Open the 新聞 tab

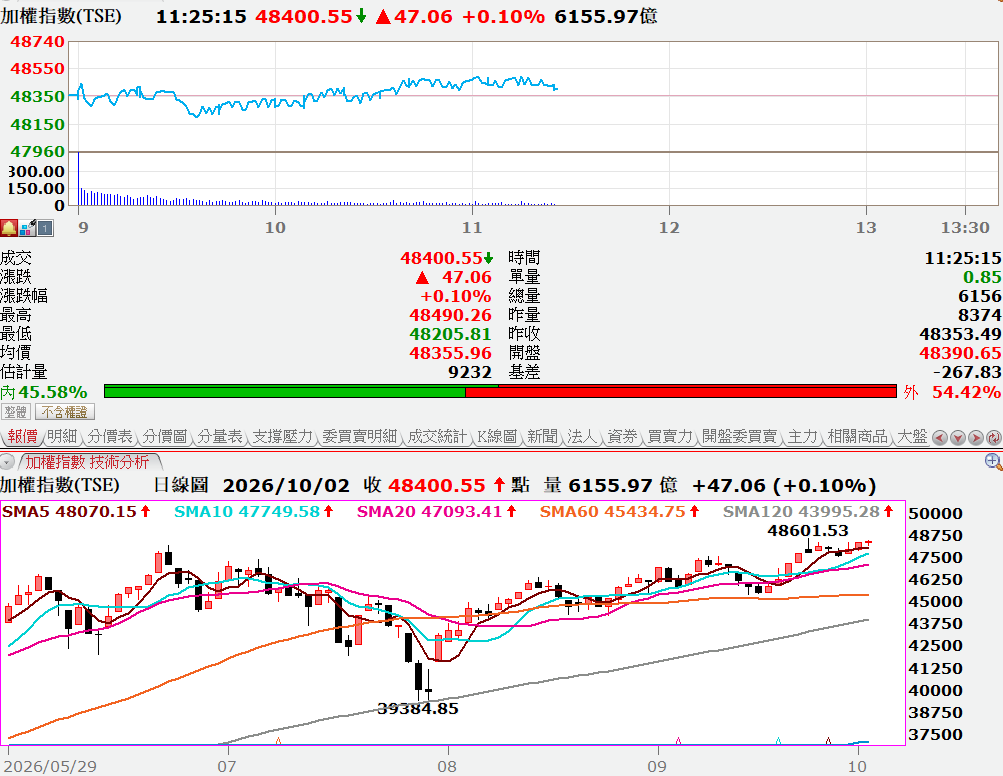pyautogui.click(x=542, y=436)
